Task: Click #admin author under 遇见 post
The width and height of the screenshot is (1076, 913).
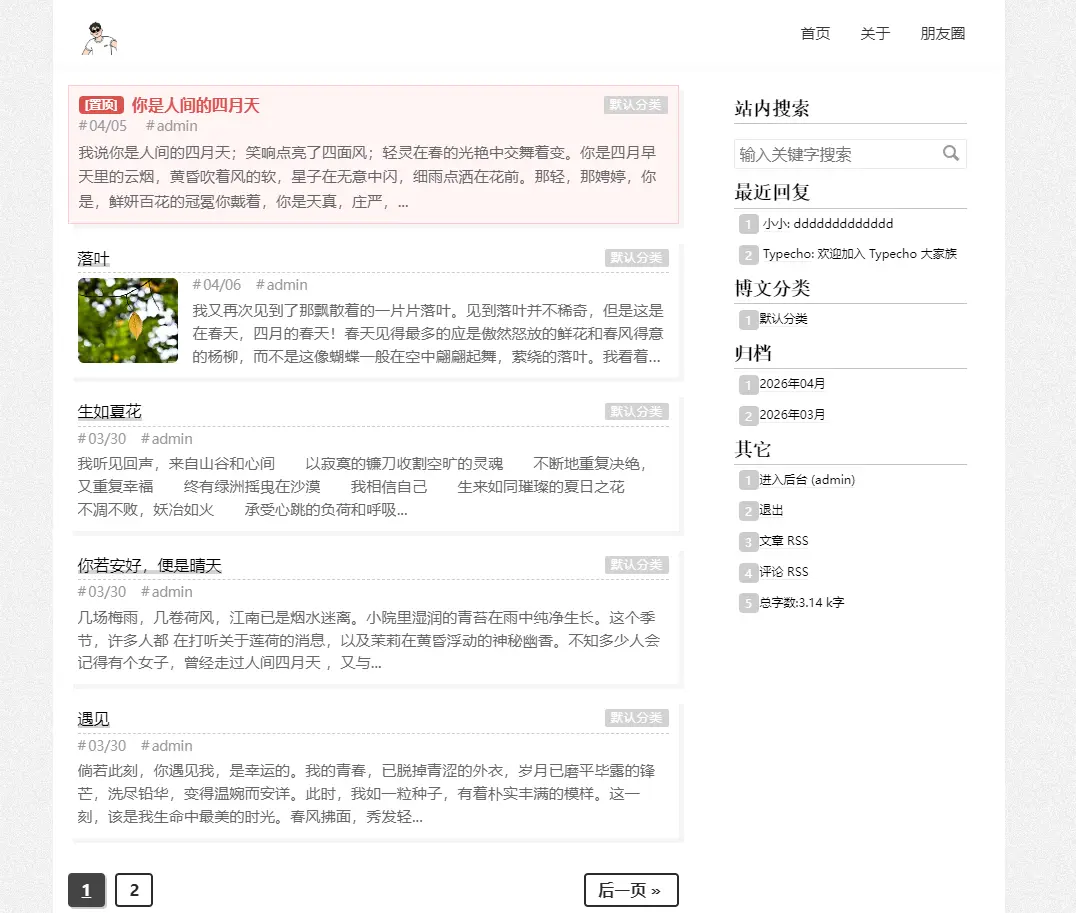Action: [x=167, y=746]
